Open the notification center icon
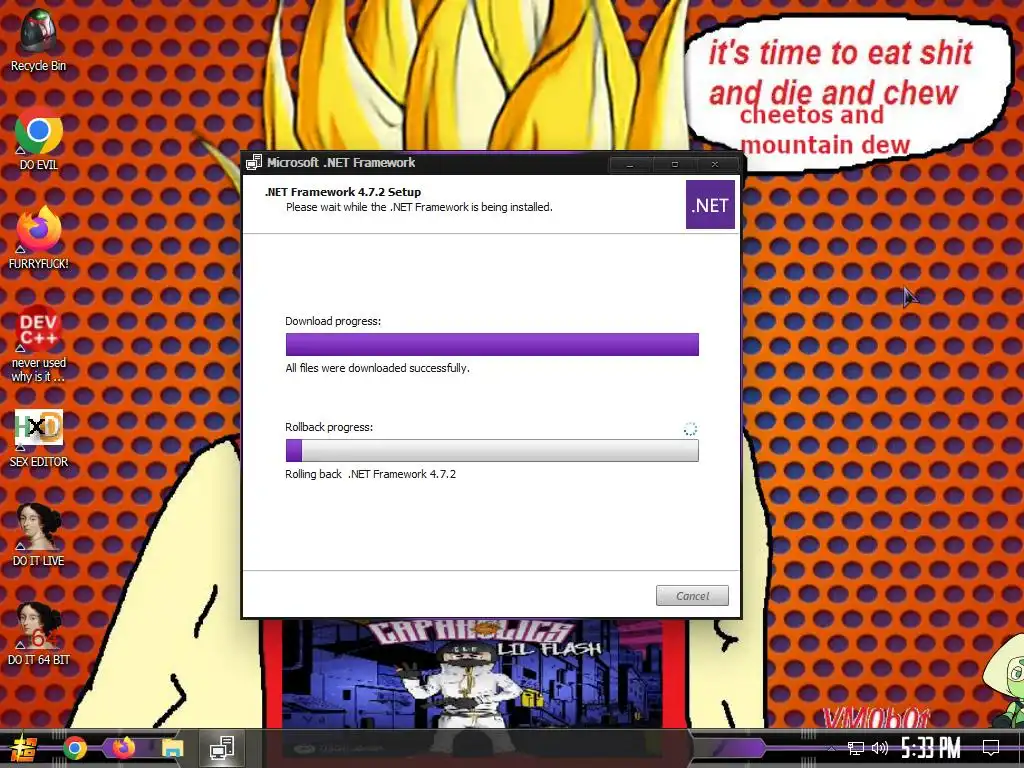Viewport: 1024px width, 768px height. pos(991,748)
